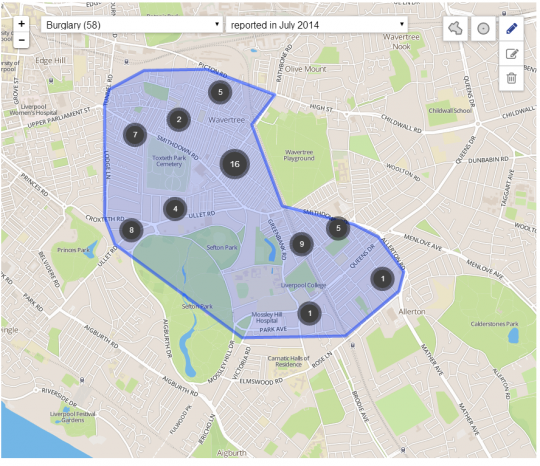Viewport: 540px width, 466px height.
Task: Click the 5 marker near Picton Rd
Action: click(x=220, y=92)
